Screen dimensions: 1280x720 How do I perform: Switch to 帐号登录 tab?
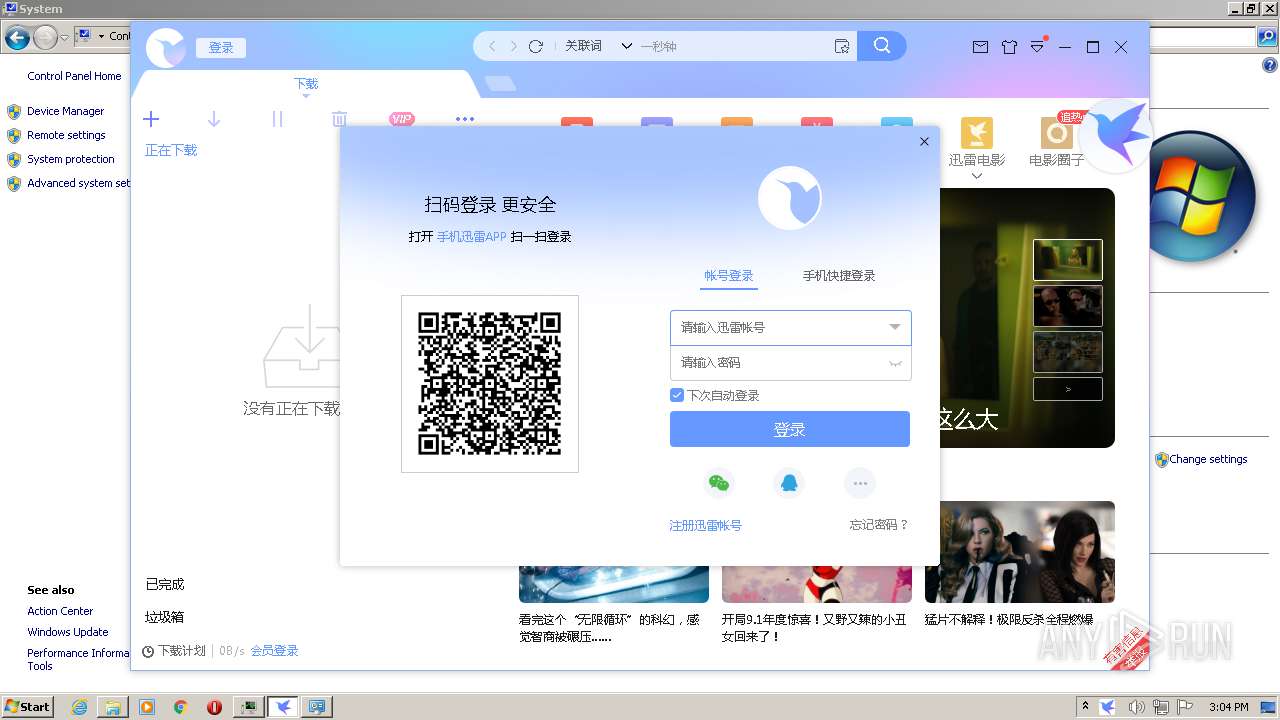[729, 276]
